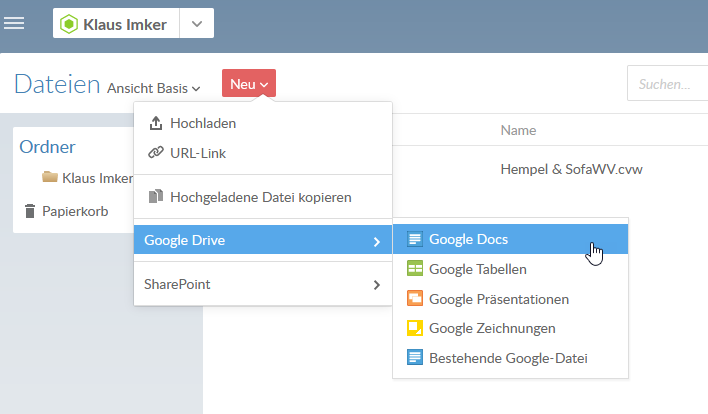Select the Klaus Imker folder in Ordner tree
Image resolution: width=708 pixels, height=414 pixels.
point(97,178)
